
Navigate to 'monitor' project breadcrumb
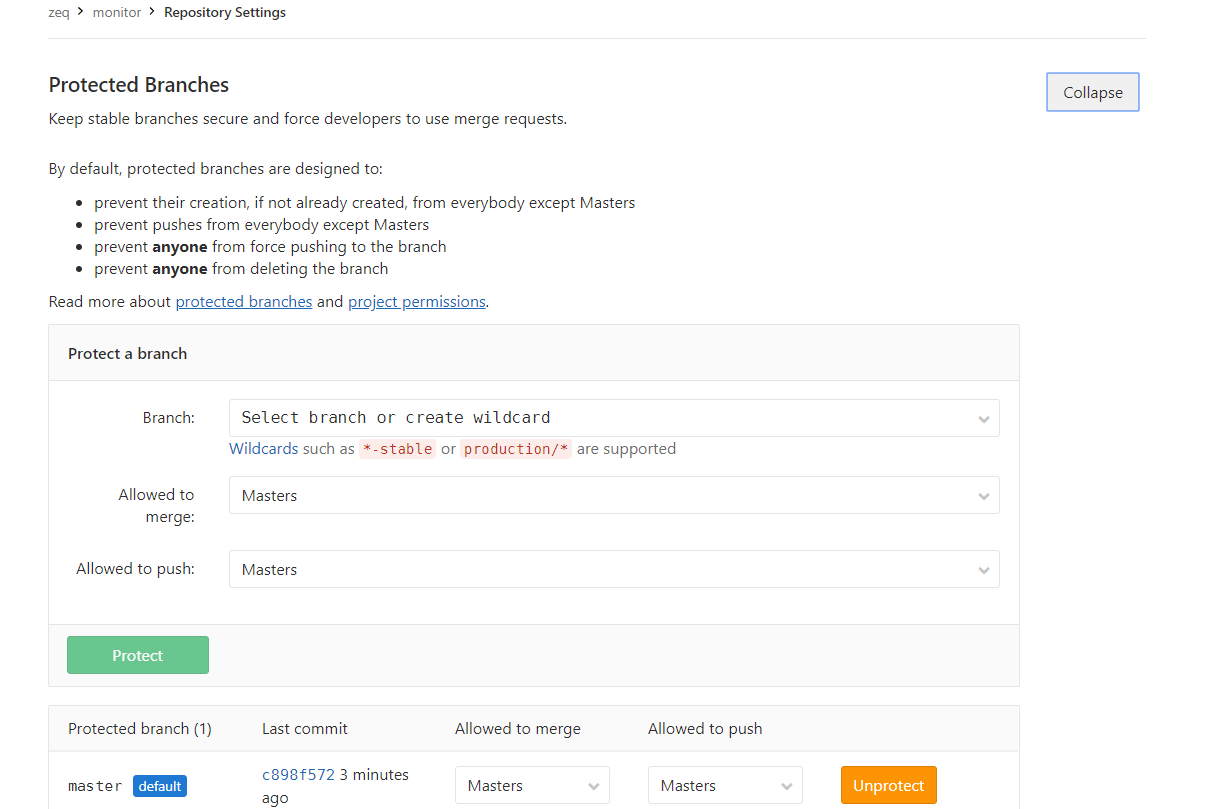pos(117,13)
